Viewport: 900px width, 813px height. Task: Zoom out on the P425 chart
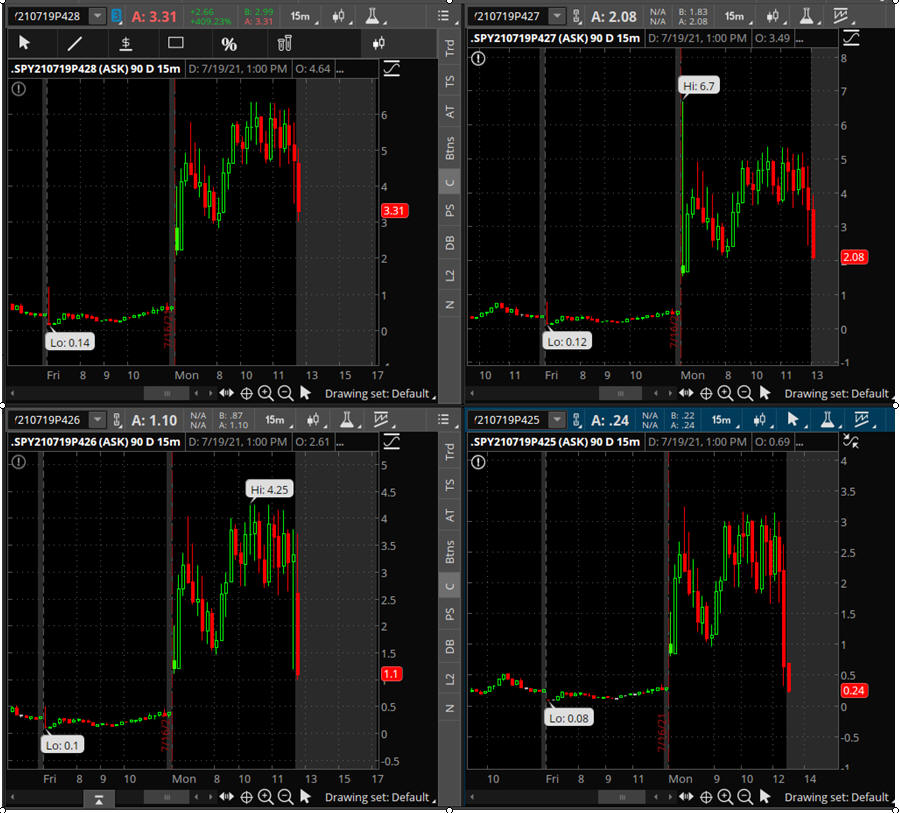tap(744, 797)
